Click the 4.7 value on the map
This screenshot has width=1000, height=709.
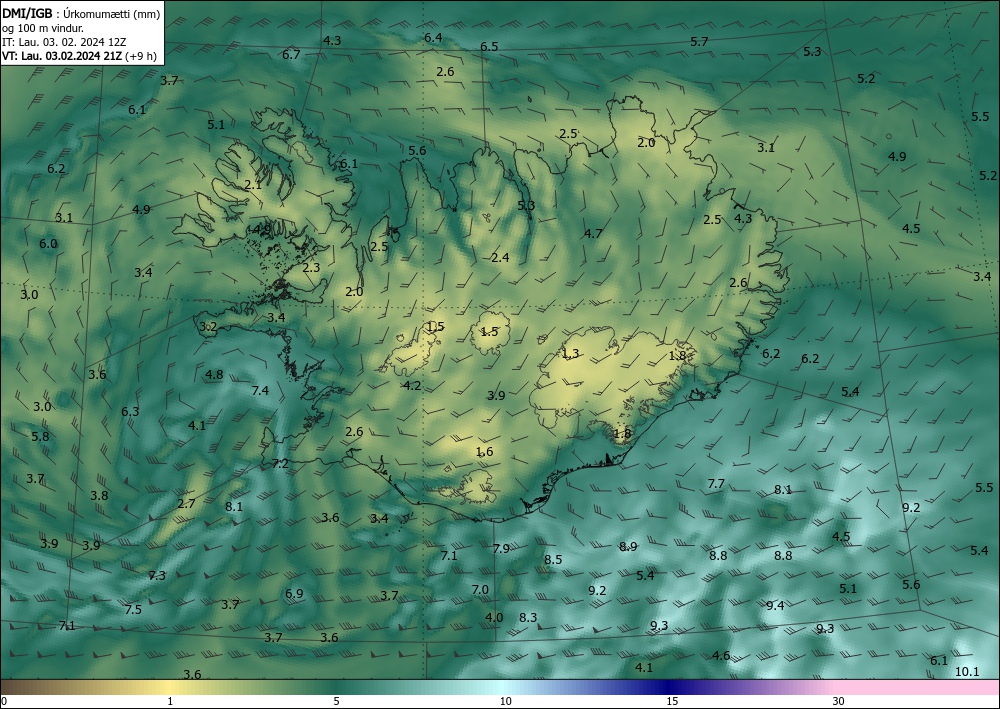pyautogui.click(x=593, y=234)
